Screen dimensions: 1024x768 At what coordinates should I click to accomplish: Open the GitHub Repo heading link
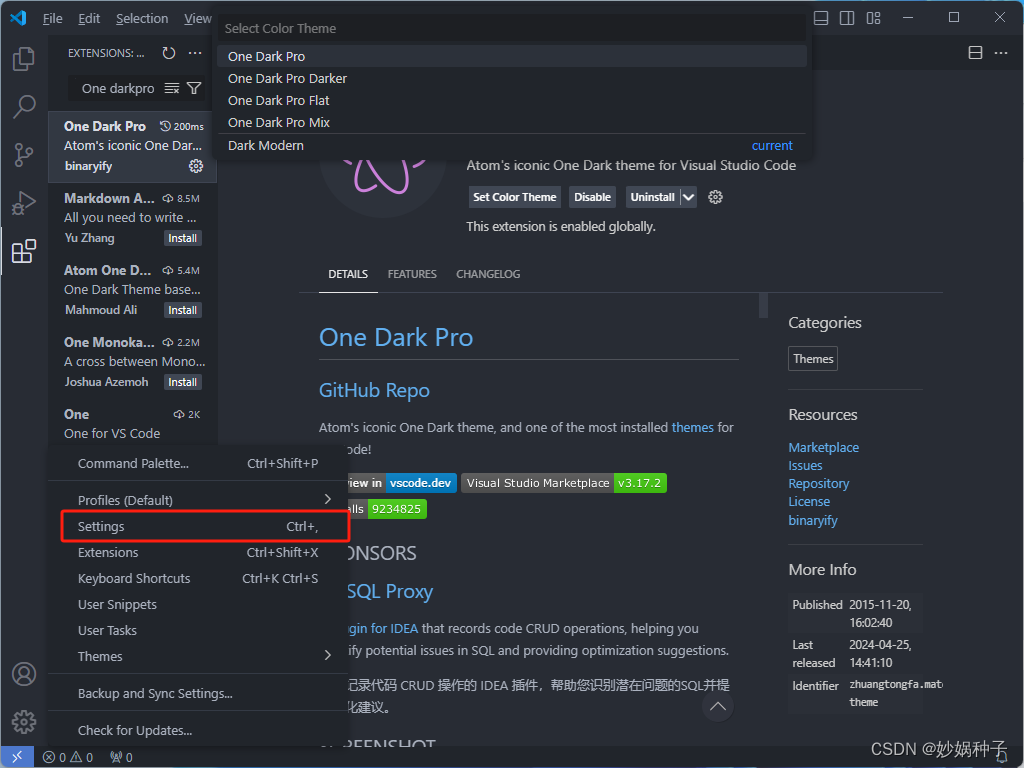[x=374, y=391]
